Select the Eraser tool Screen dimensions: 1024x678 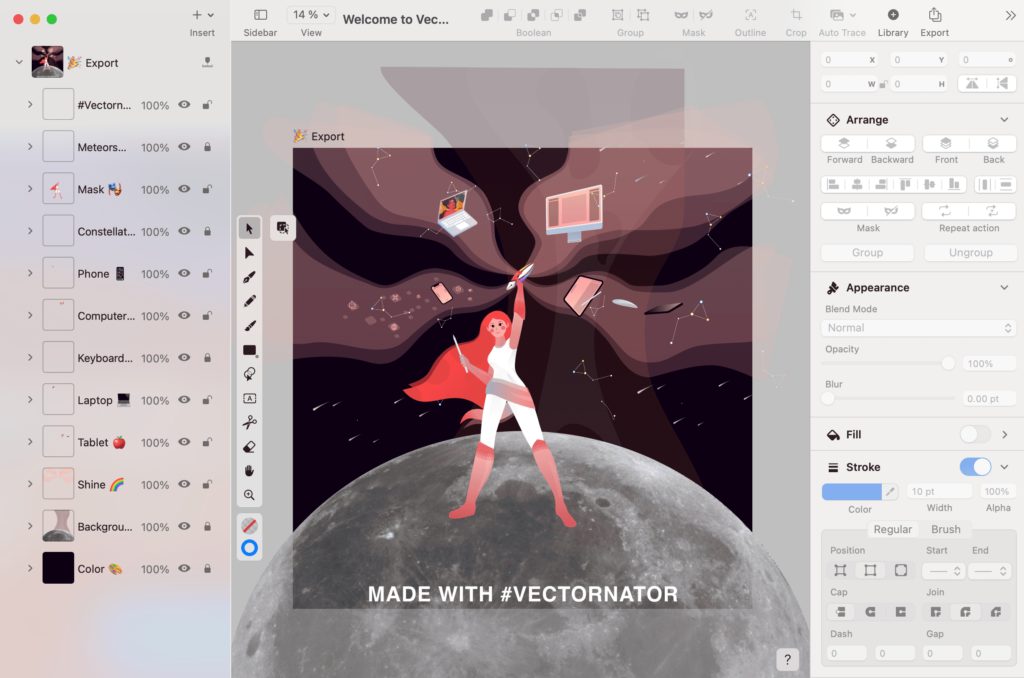(x=249, y=447)
